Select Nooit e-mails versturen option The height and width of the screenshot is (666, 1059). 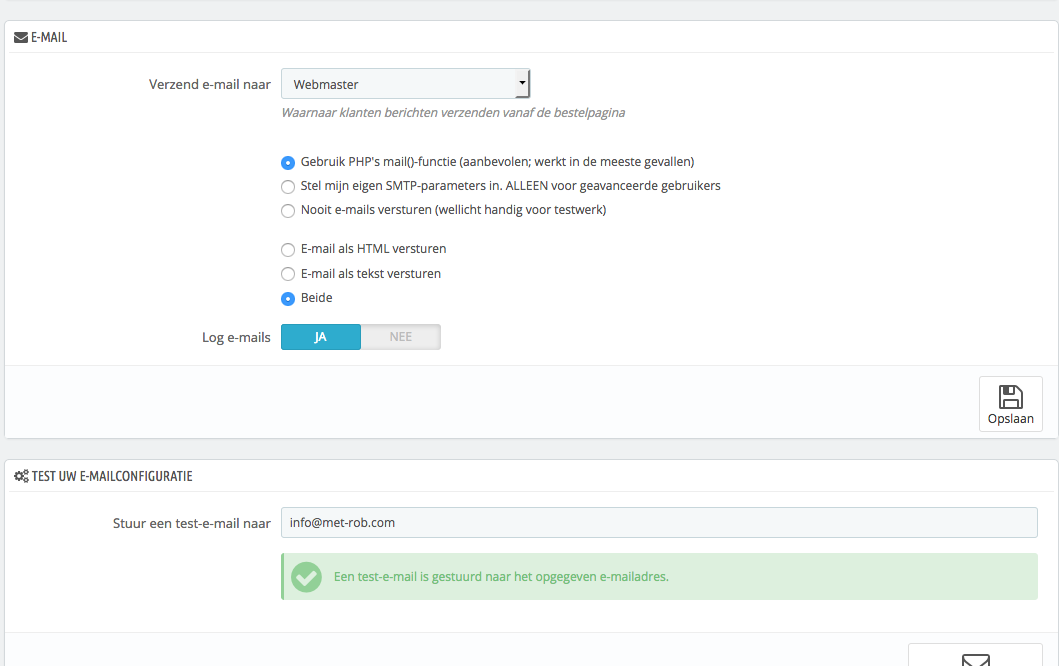click(x=288, y=211)
